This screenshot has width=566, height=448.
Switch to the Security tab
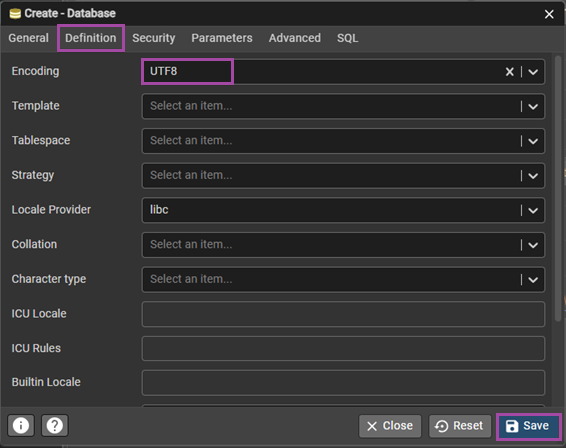click(x=153, y=38)
